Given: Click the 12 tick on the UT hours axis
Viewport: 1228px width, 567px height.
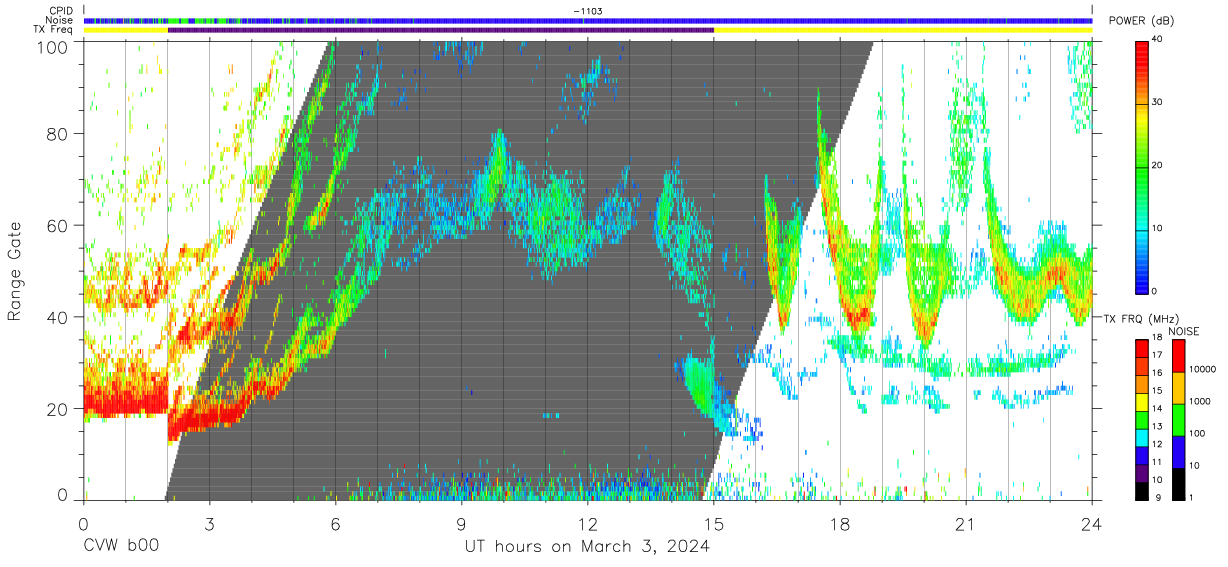Looking at the screenshot, I should pyautogui.click(x=588, y=523).
